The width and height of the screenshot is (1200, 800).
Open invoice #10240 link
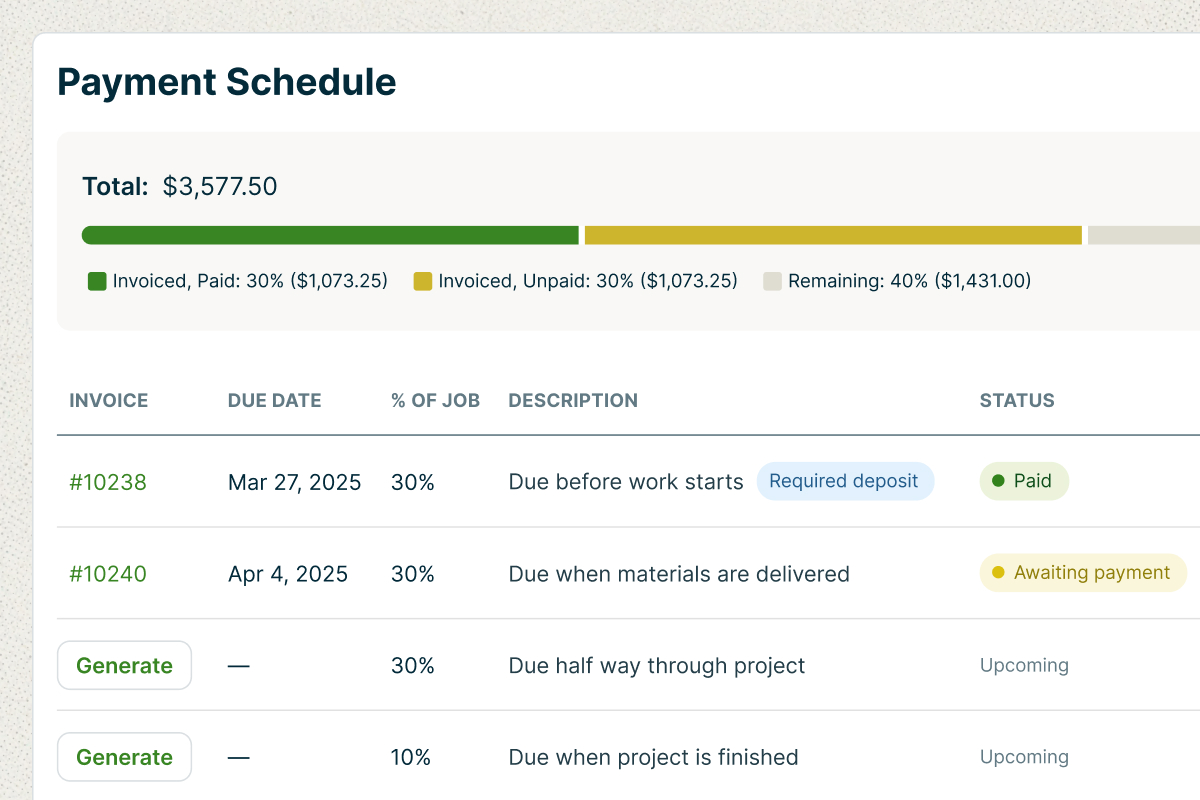108,574
